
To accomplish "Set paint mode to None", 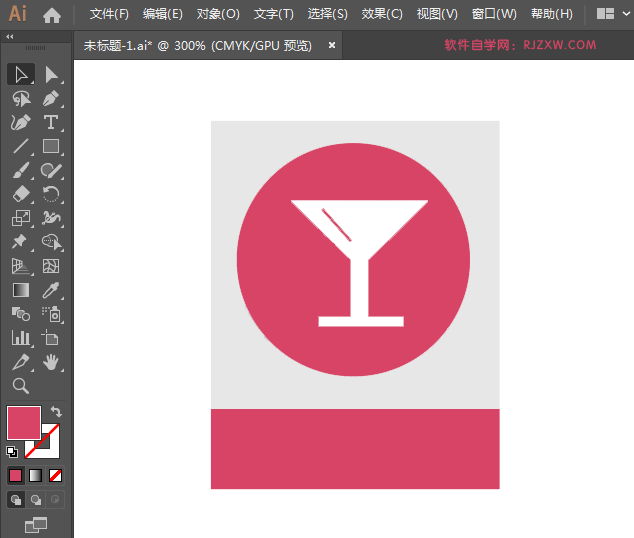I will [x=56, y=475].
